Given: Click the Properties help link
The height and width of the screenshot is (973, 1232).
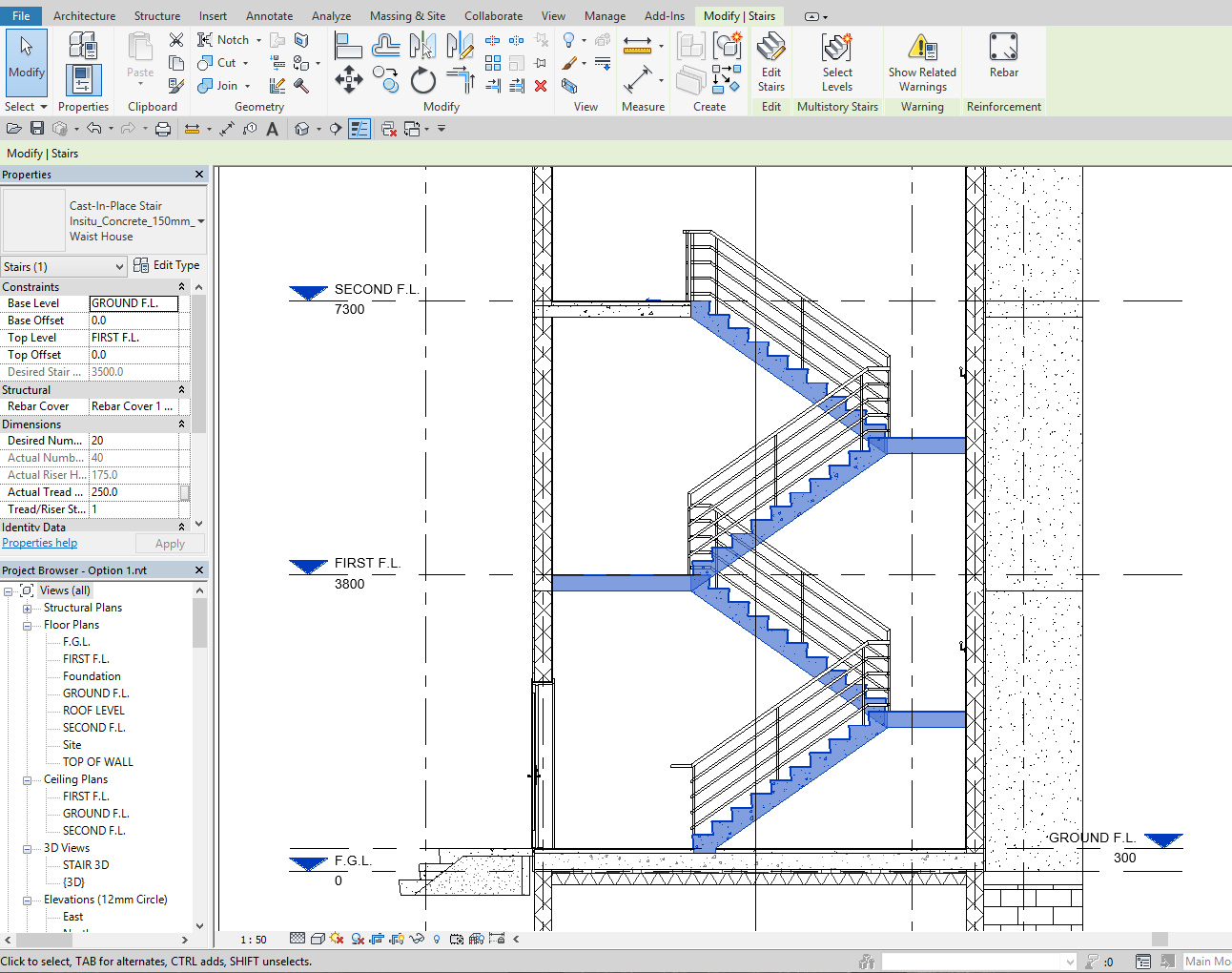Looking at the screenshot, I should (39, 543).
